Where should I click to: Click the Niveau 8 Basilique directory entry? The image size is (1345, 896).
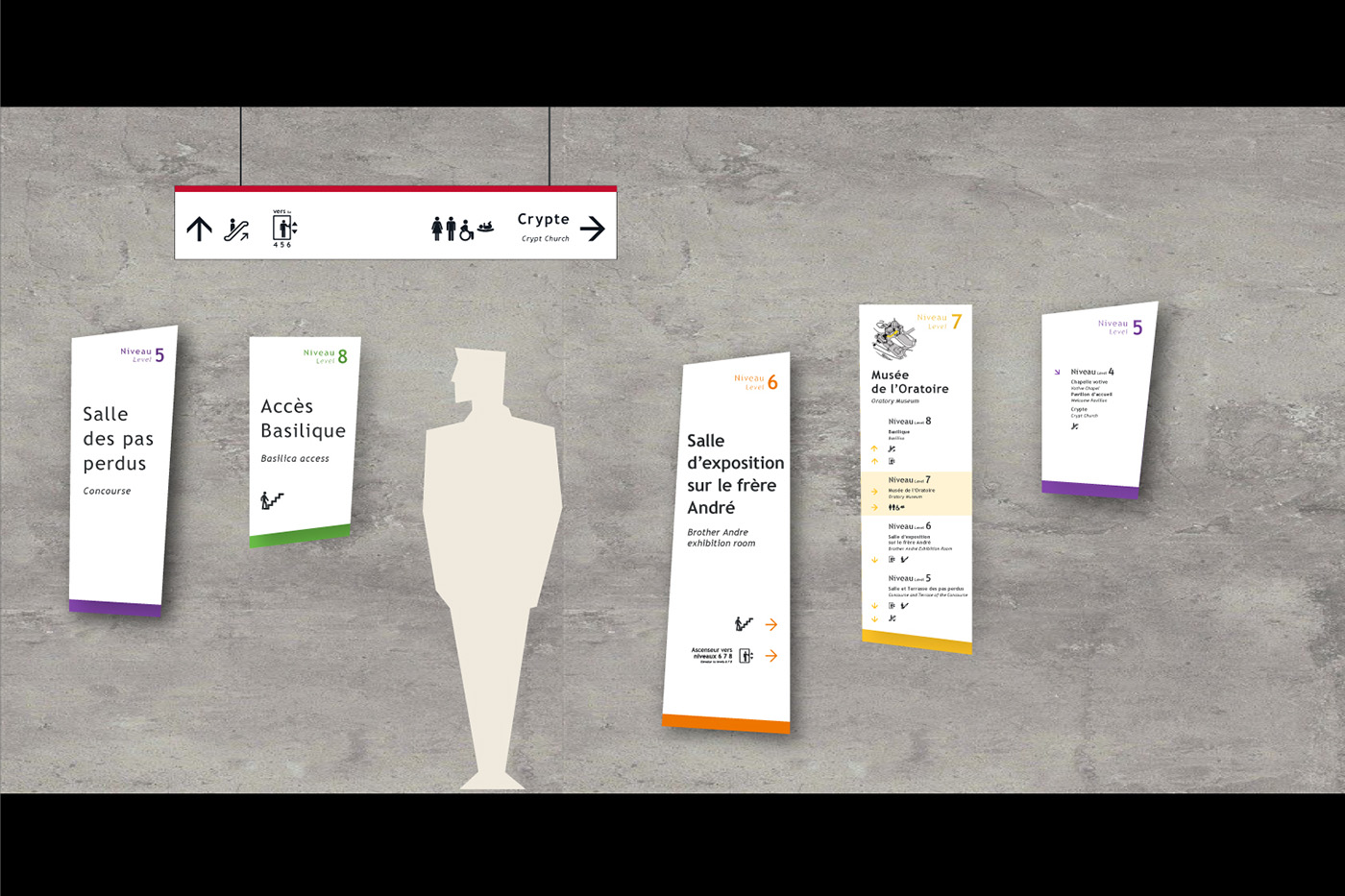[909, 426]
